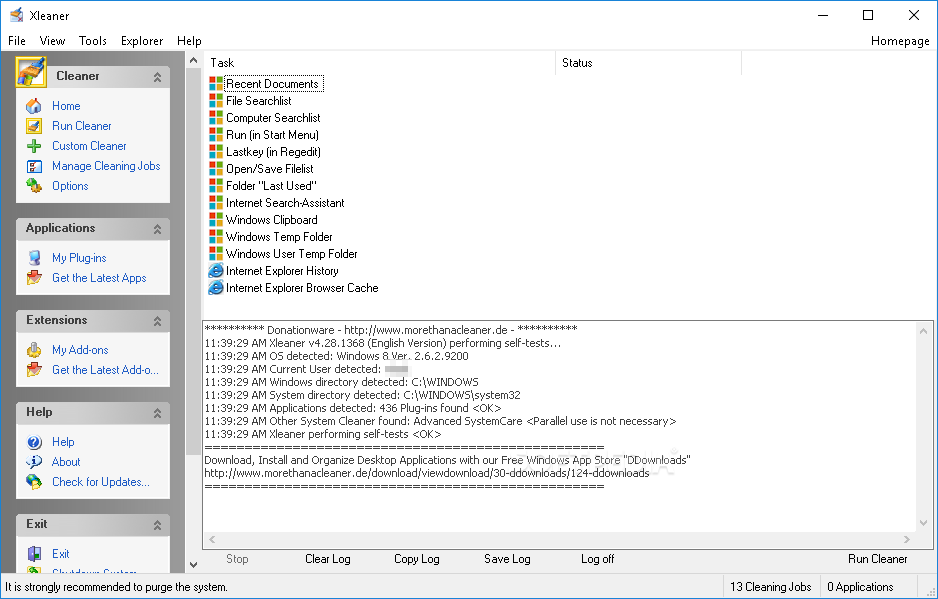Click the Windows flag icon beside File Searchlist
Screen dimensions: 938x599
[216, 101]
